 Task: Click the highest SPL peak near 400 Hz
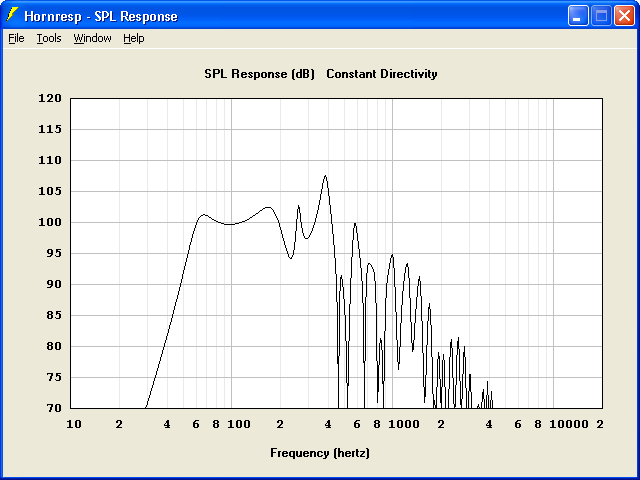click(x=325, y=176)
